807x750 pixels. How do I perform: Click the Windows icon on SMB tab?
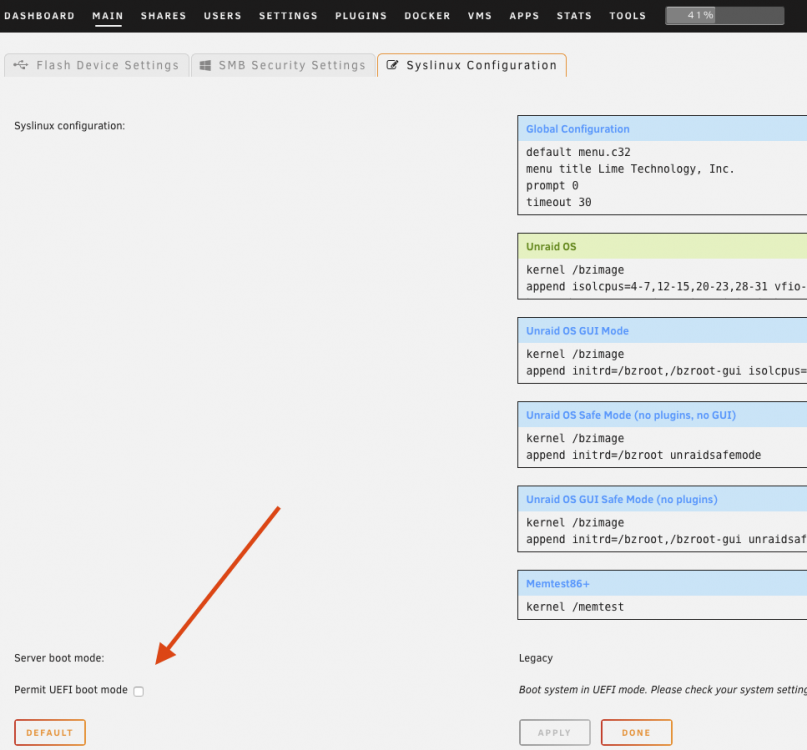point(205,65)
